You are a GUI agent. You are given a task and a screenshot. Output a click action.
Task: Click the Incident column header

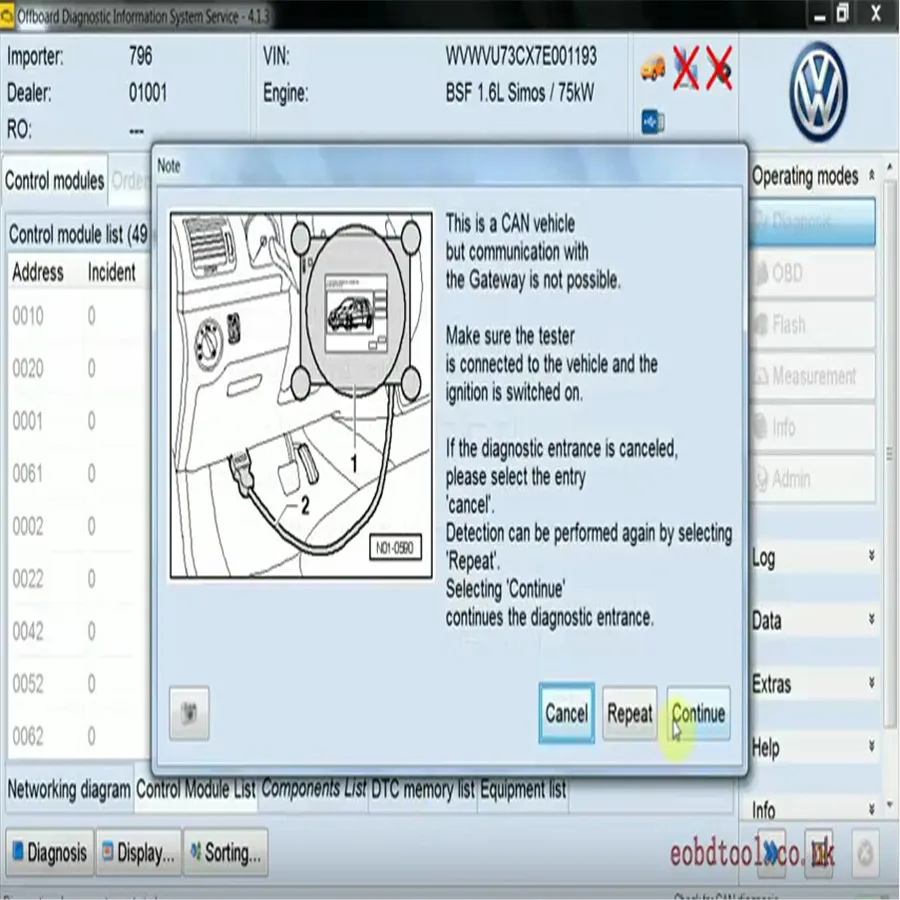pos(111,272)
